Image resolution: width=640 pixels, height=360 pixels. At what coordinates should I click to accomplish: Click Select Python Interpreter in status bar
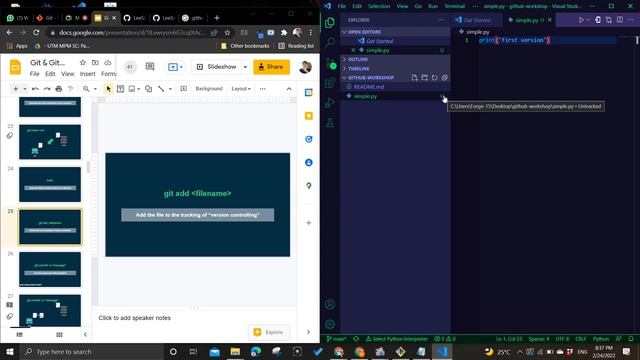pyautogui.click(x=396, y=339)
